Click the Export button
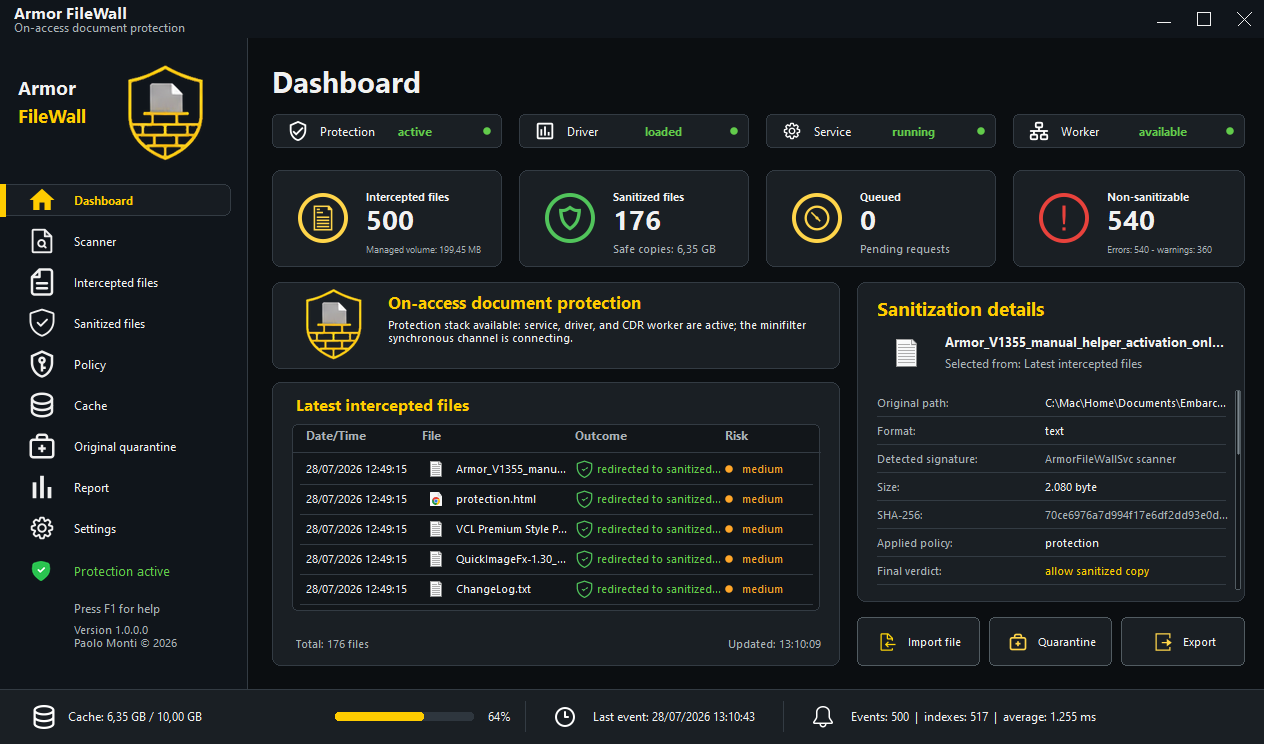The height and width of the screenshot is (744, 1264). (x=1182, y=641)
